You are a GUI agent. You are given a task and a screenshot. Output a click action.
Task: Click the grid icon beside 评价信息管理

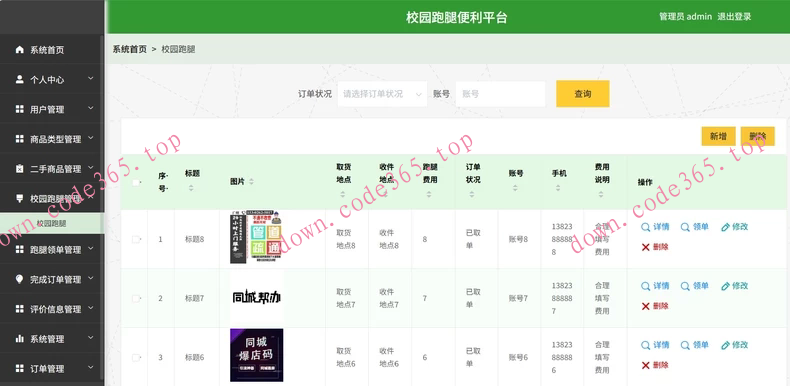click(x=20, y=308)
